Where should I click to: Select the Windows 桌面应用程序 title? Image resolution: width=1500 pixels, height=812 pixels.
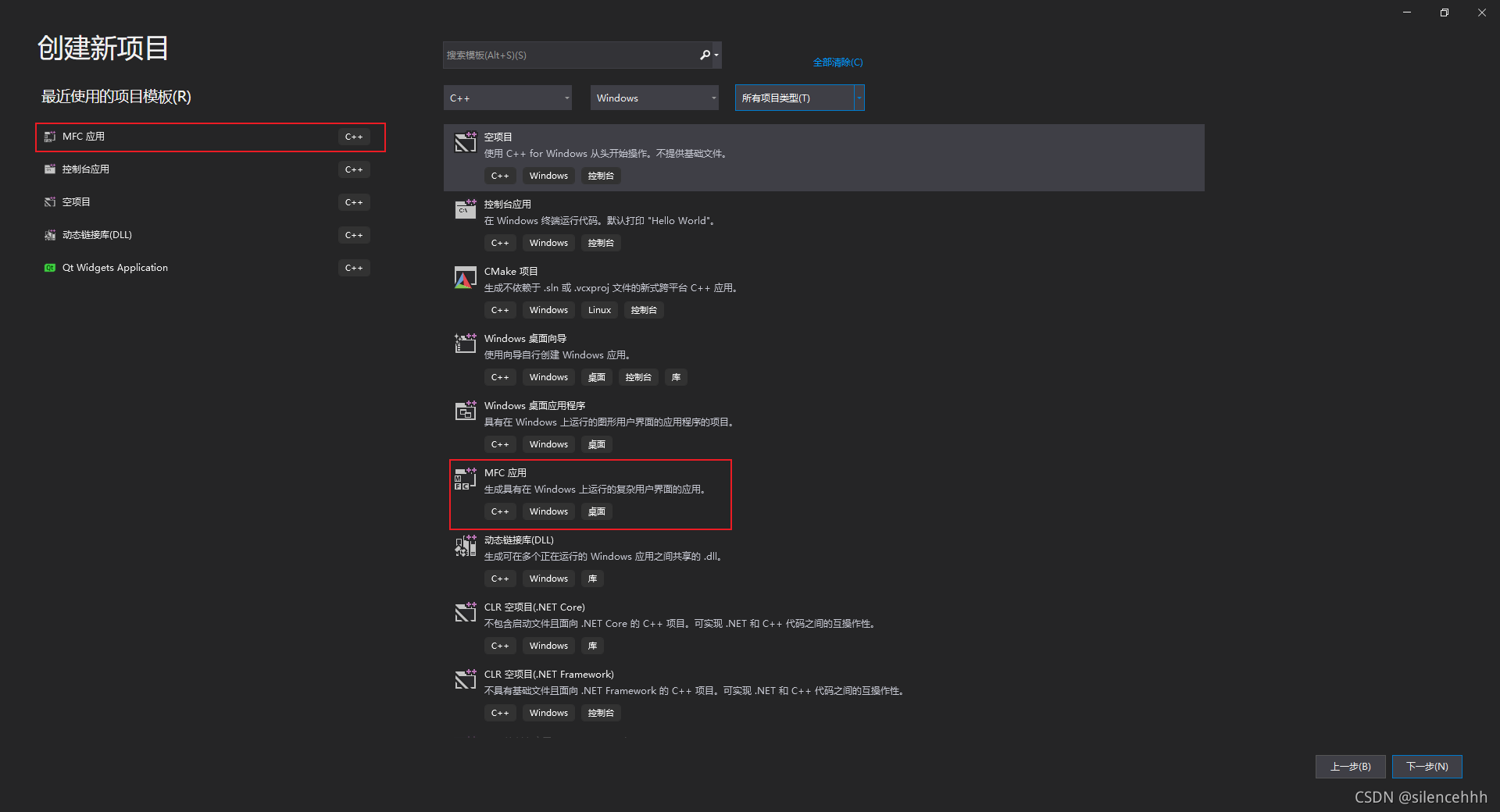[534, 405]
